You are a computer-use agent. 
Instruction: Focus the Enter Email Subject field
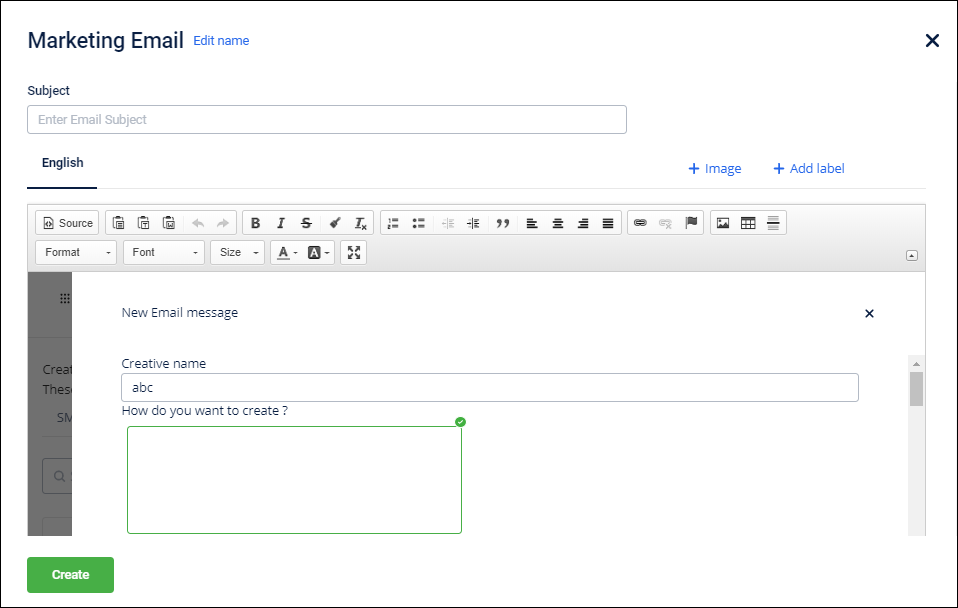(327, 120)
